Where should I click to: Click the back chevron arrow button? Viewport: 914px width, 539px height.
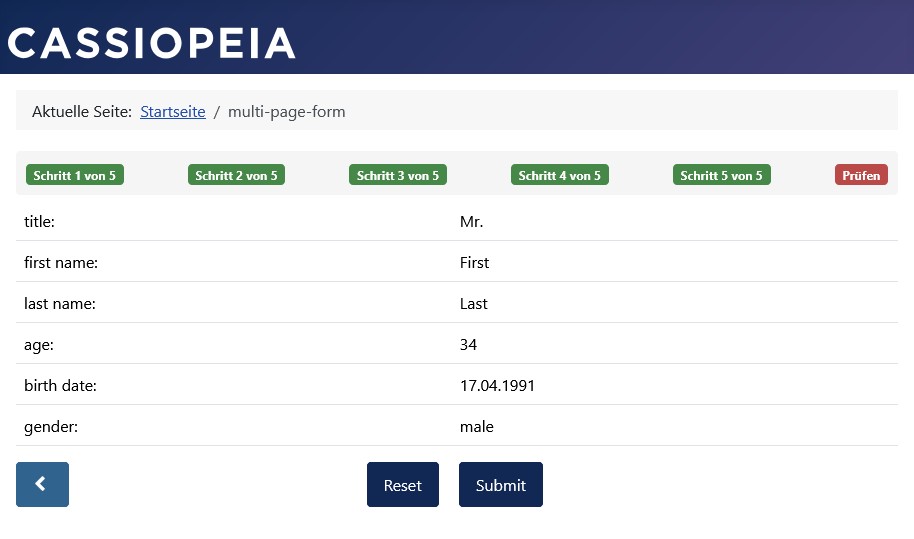click(42, 485)
